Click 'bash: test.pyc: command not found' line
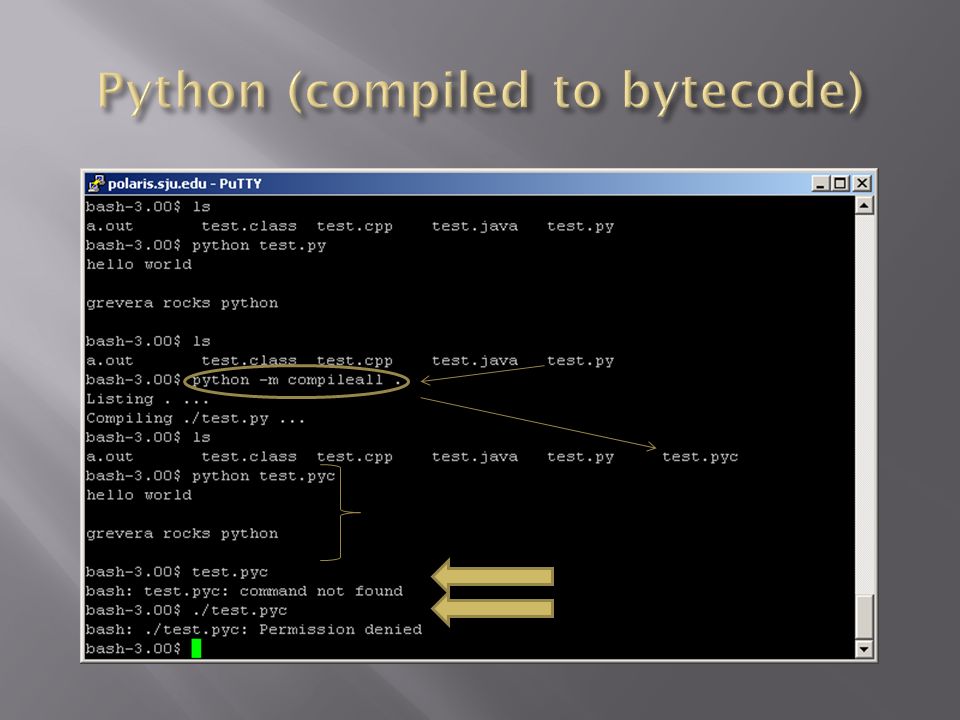This screenshot has height=720, width=960. click(x=244, y=591)
